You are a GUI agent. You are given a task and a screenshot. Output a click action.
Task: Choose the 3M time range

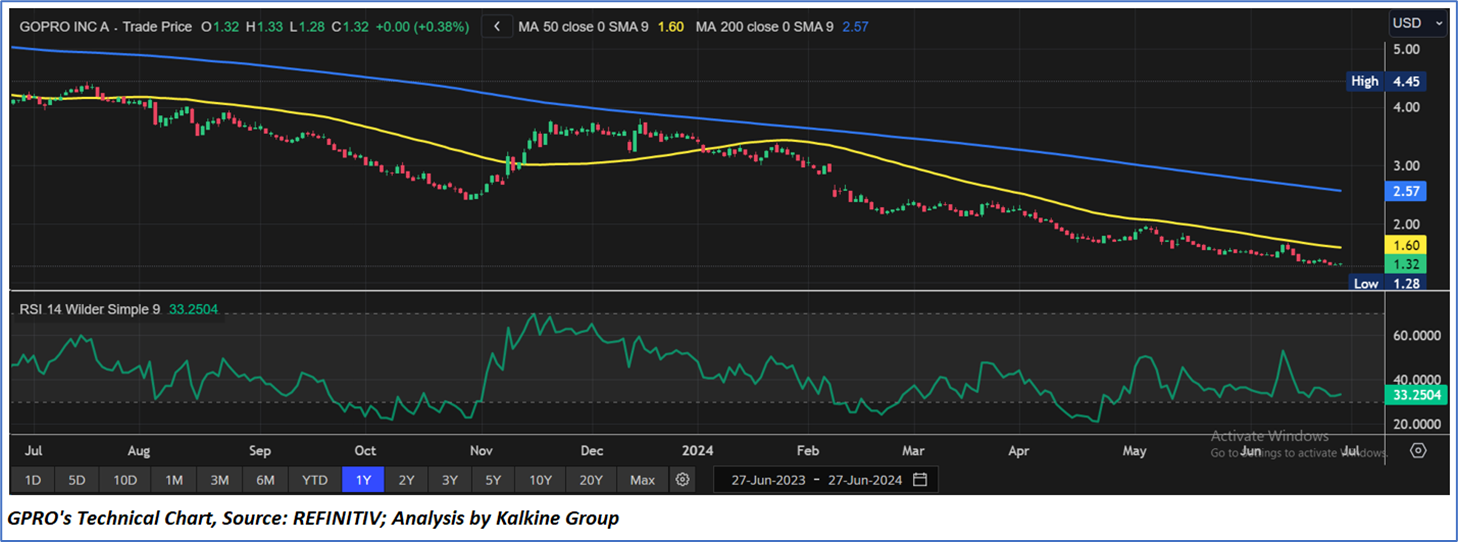pos(219,480)
